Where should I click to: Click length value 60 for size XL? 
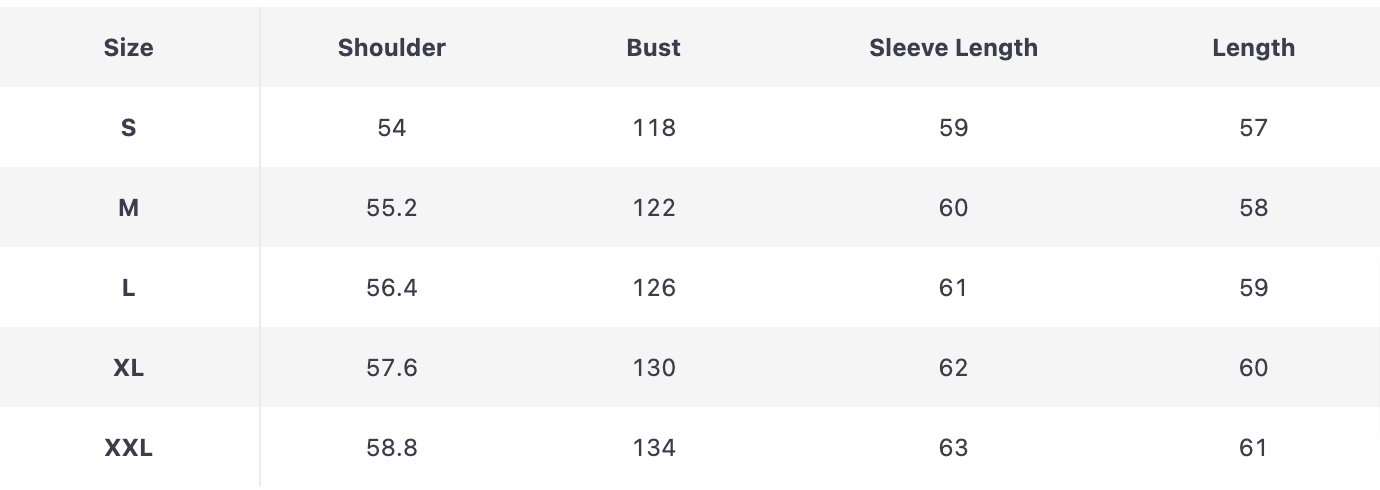pyautogui.click(x=1253, y=368)
